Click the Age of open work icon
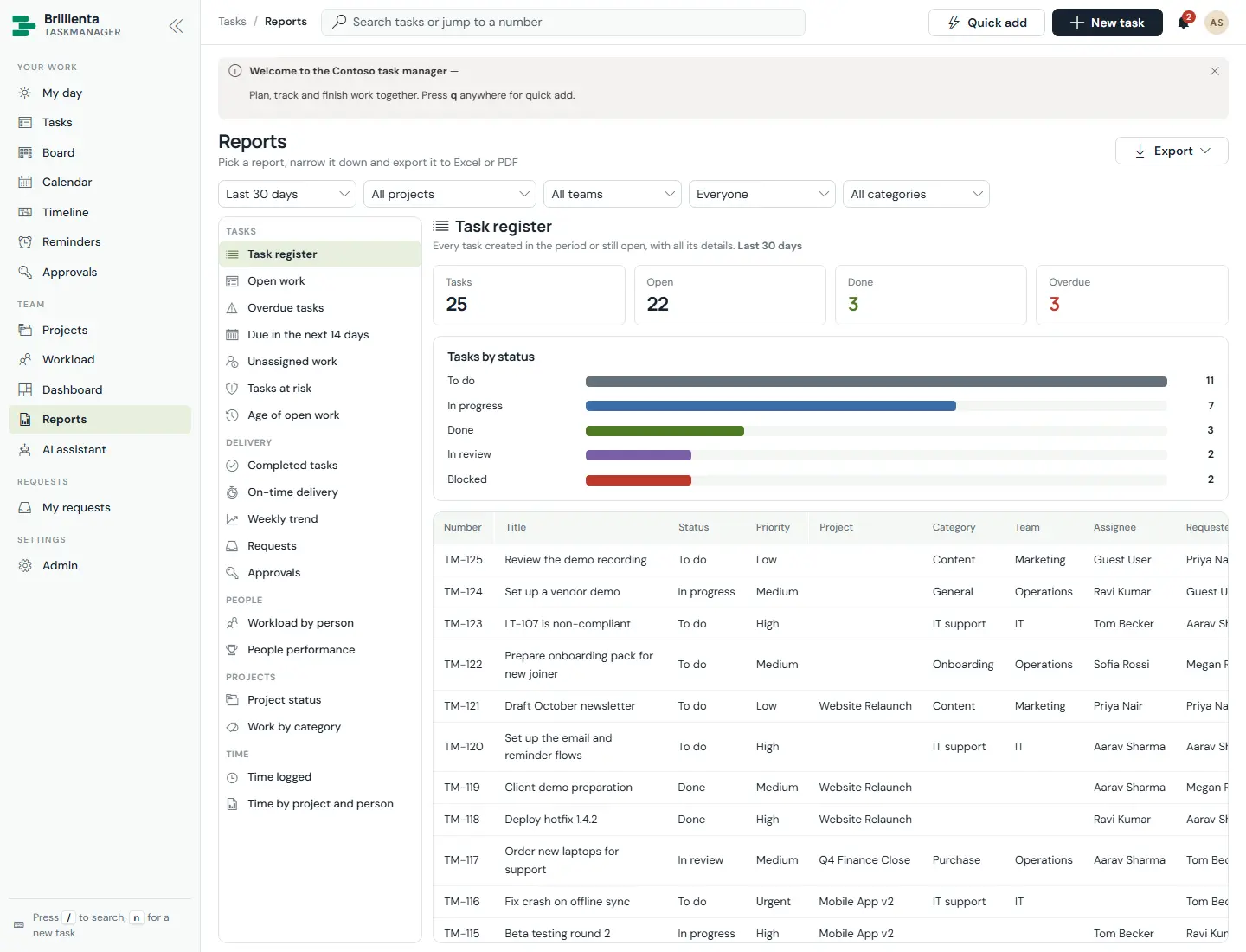 tap(232, 415)
